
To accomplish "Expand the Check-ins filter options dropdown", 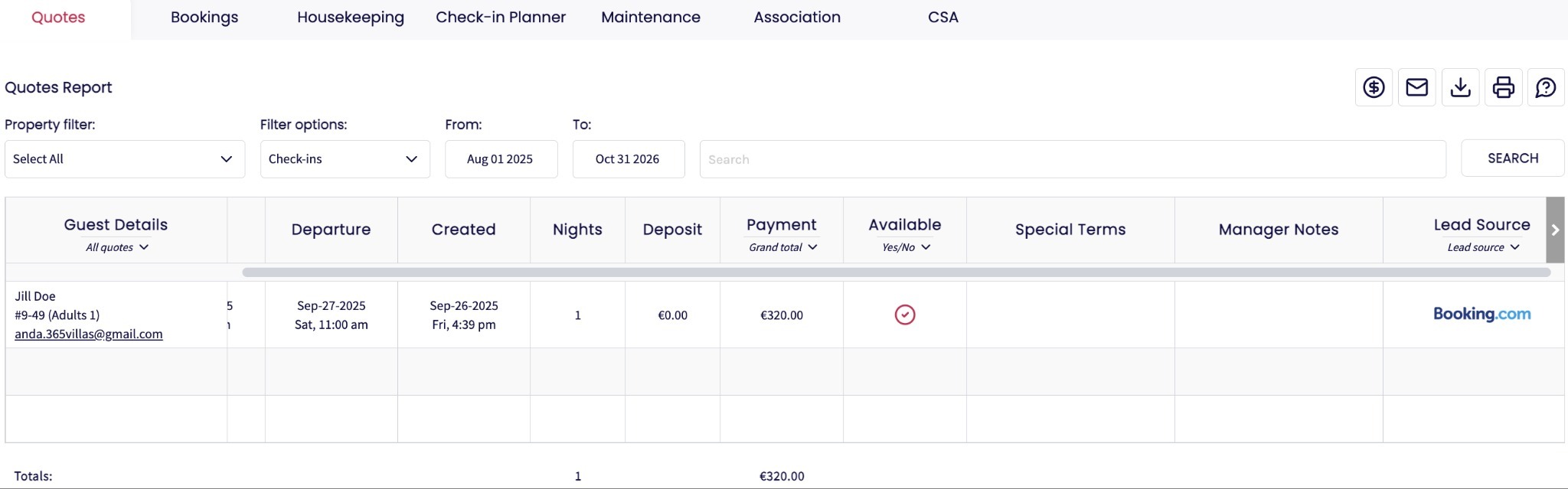I will (345, 159).
